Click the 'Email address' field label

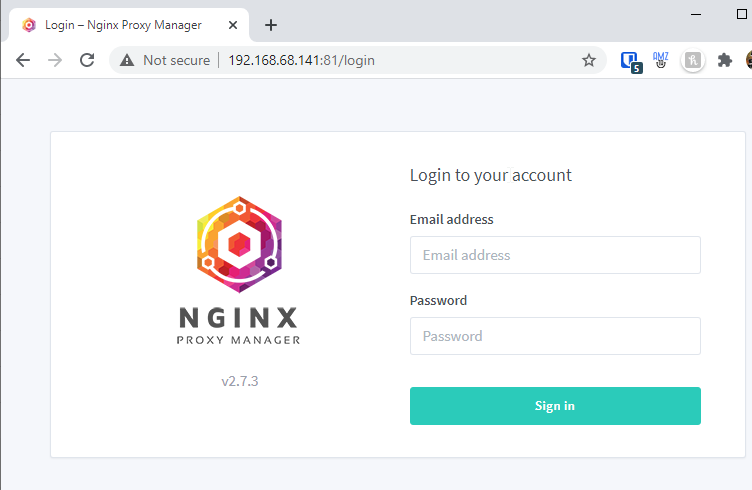pos(451,220)
